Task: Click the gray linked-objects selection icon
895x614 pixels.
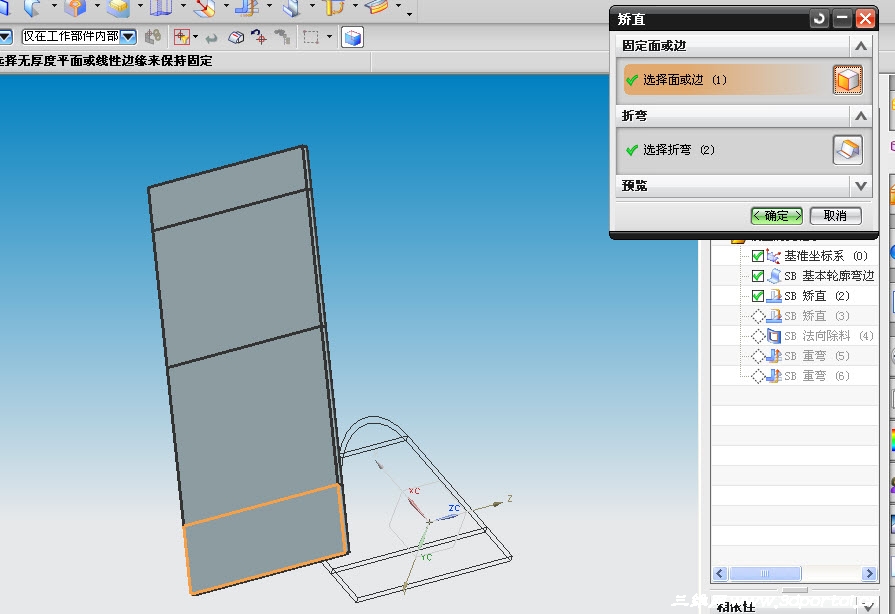Action: (152, 38)
